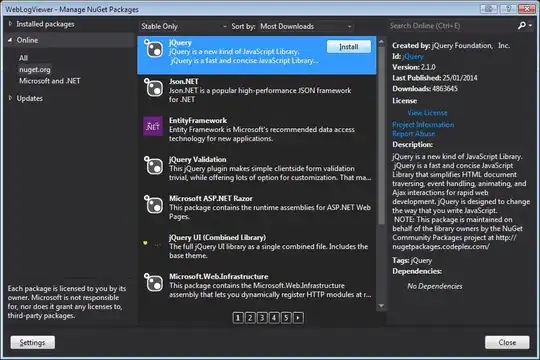
Task: Click the Version 2.1.0 text
Action: click(x=414, y=67)
